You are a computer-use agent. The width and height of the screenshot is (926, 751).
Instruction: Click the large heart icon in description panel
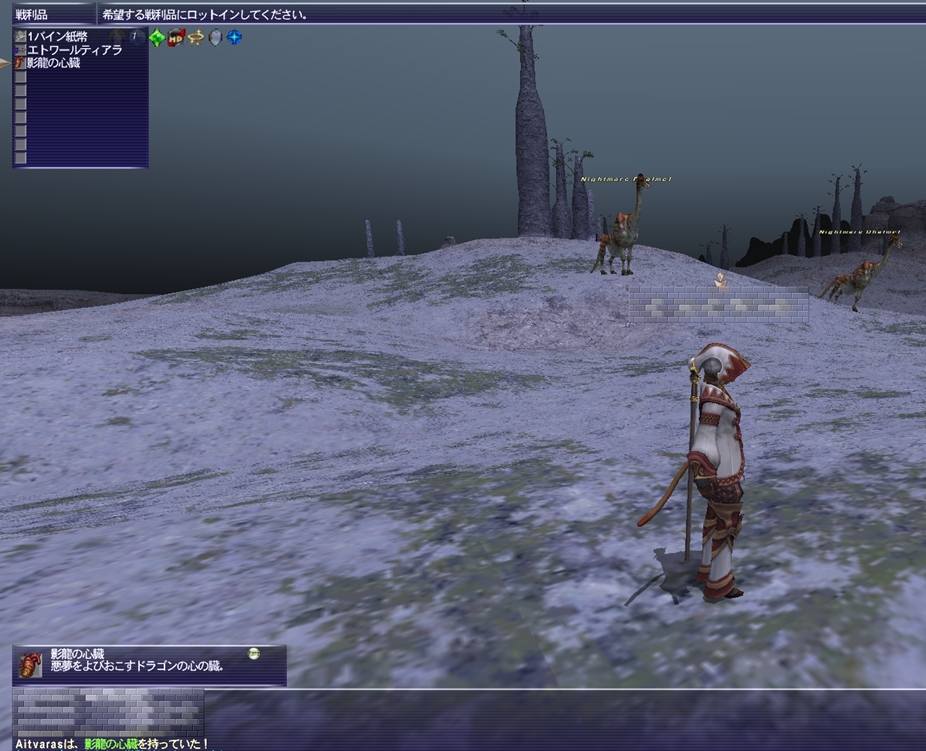pyautogui.click(x=30, y=665)
